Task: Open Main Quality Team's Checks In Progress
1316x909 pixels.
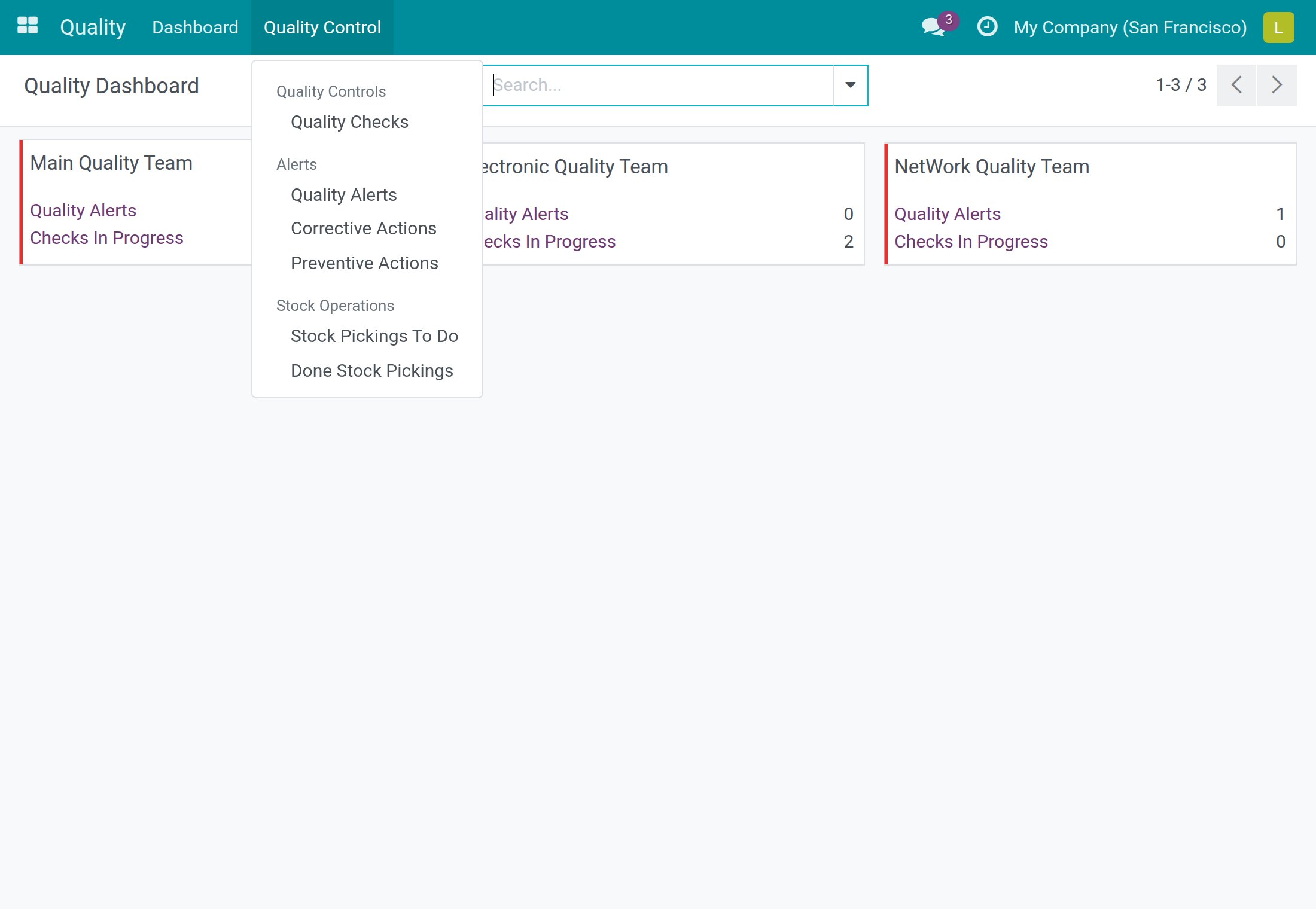Action: click(106, 238)
